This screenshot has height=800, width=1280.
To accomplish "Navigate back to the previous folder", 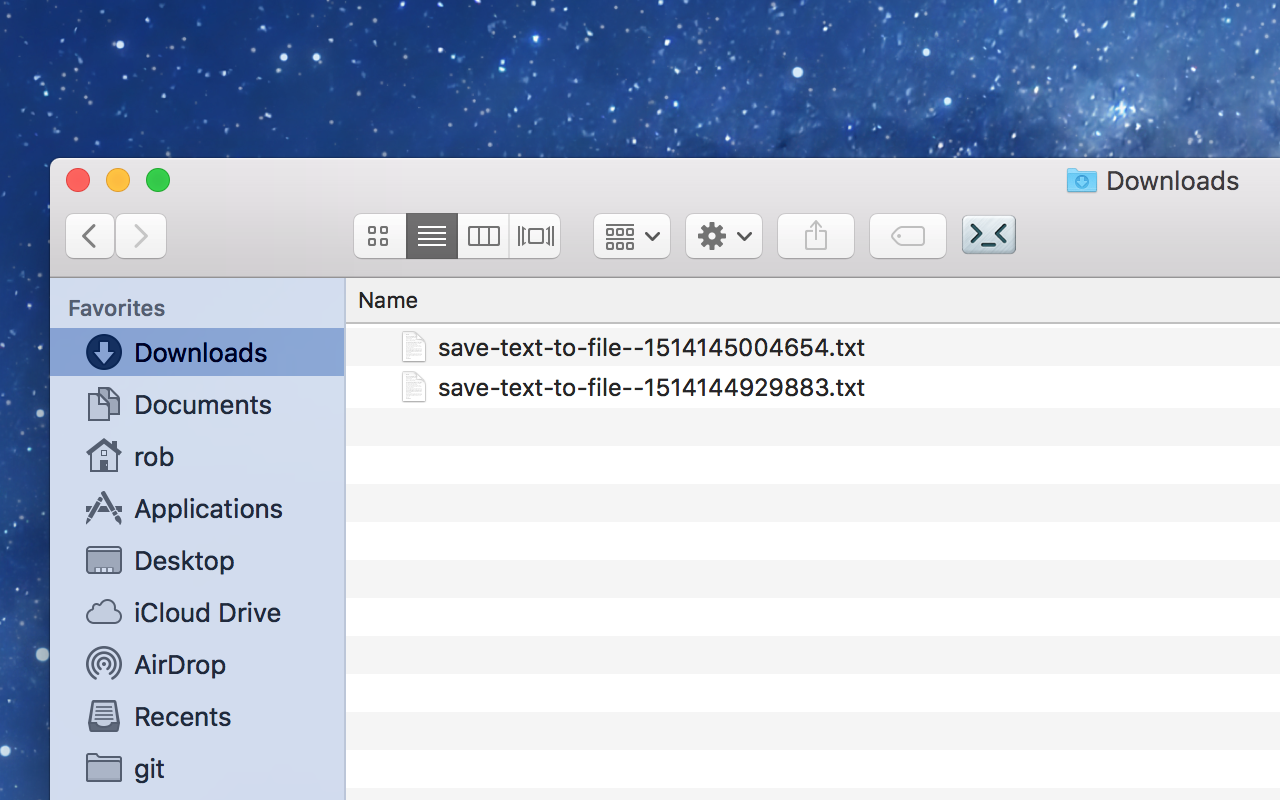I will point(90,236).
